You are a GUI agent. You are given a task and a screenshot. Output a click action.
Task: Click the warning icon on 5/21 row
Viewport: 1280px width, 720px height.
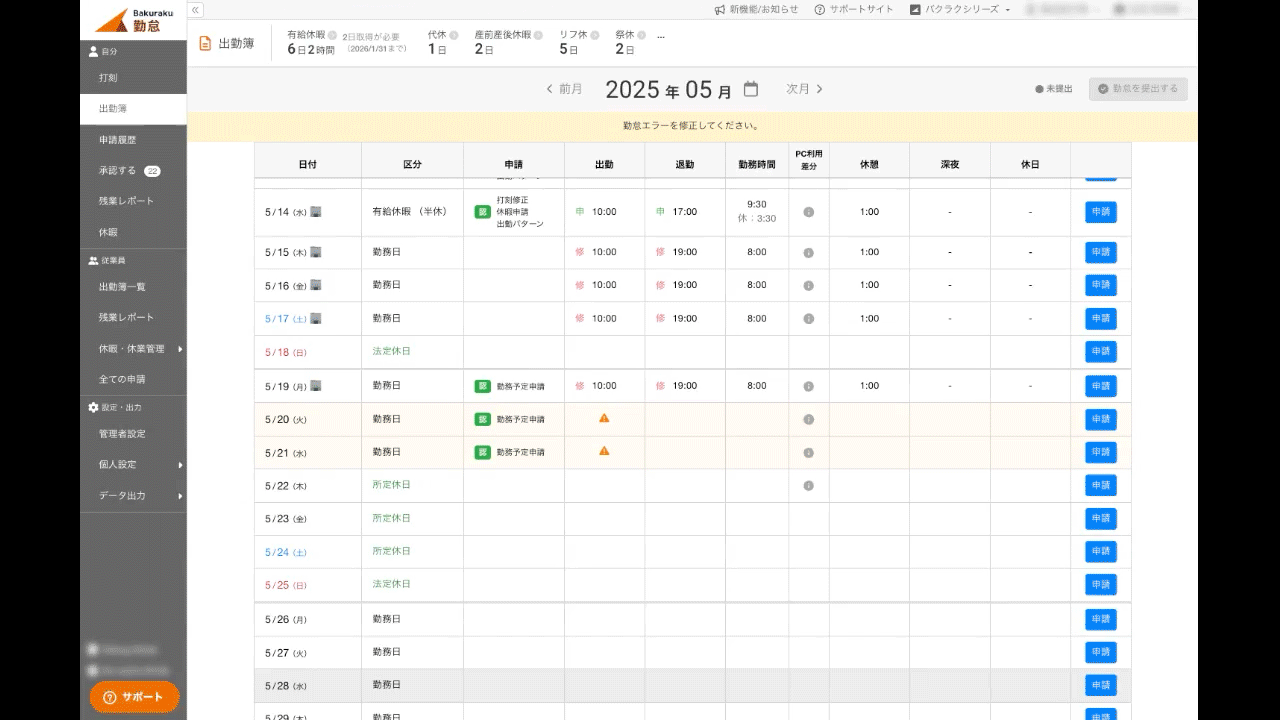(x=604, y=451)
